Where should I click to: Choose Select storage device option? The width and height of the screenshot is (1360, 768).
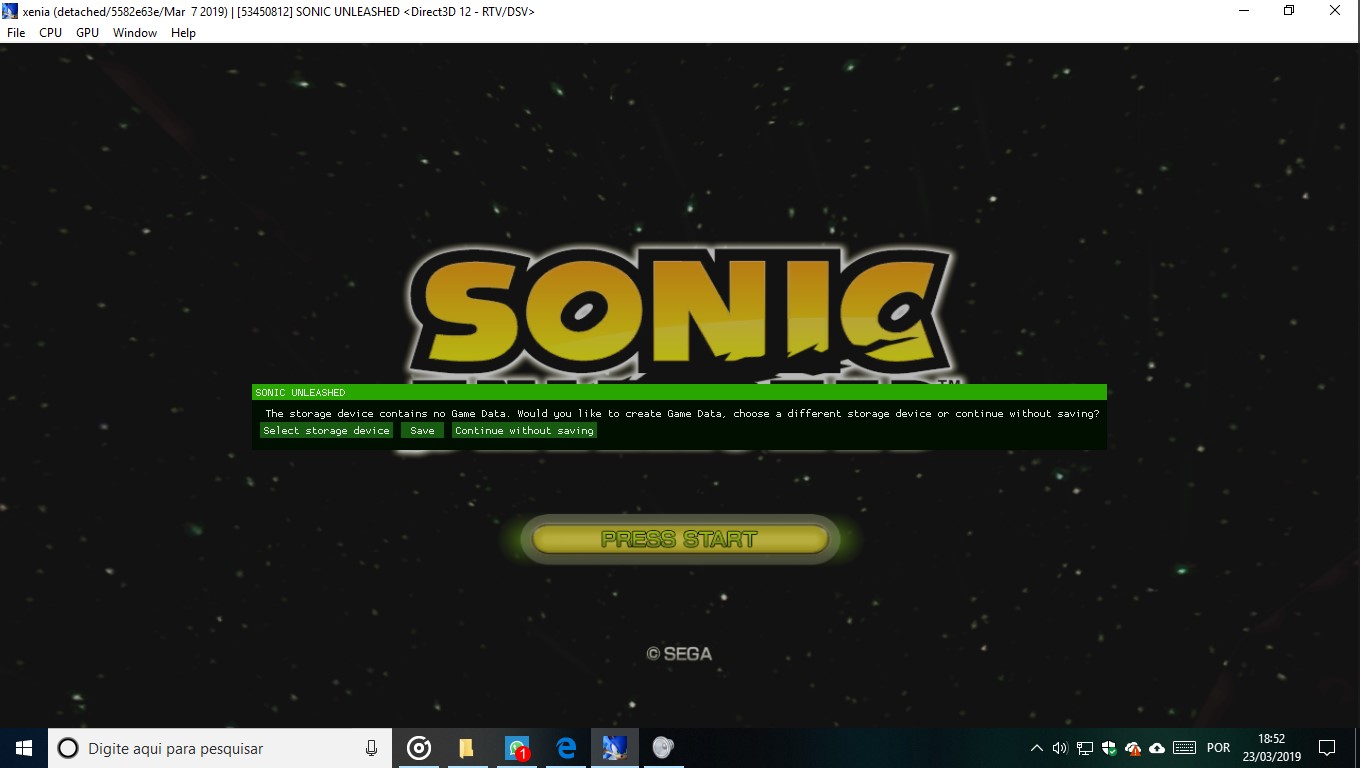click(x=326, y=431)
